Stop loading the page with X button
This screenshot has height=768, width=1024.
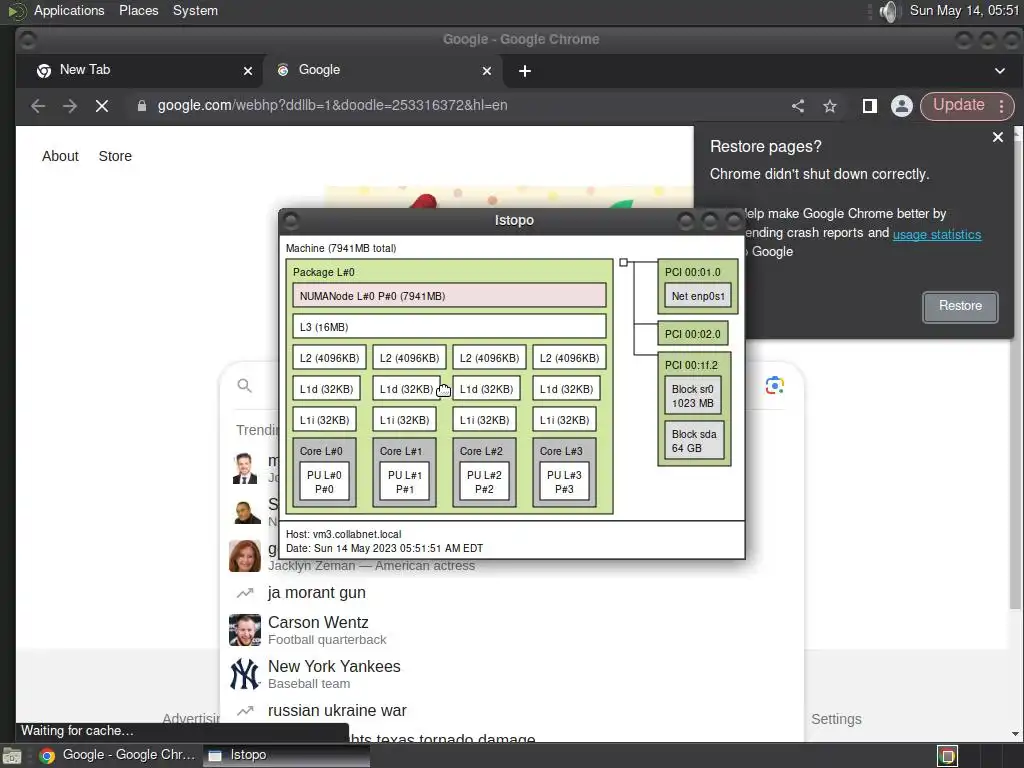(102, 106)
